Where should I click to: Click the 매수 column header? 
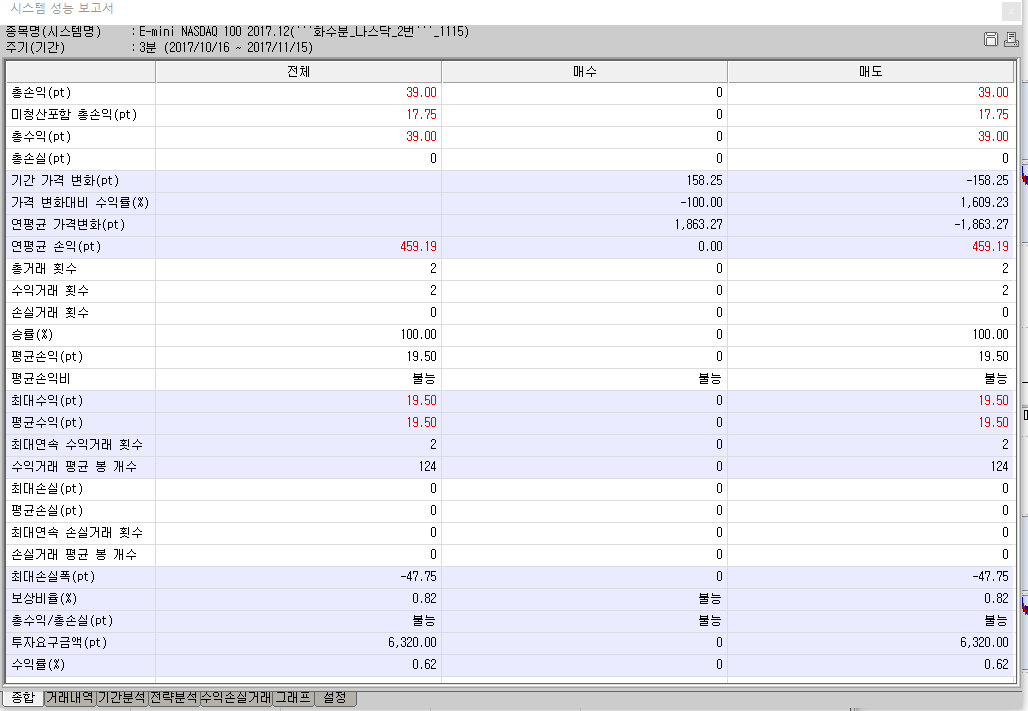coord(584,72)
